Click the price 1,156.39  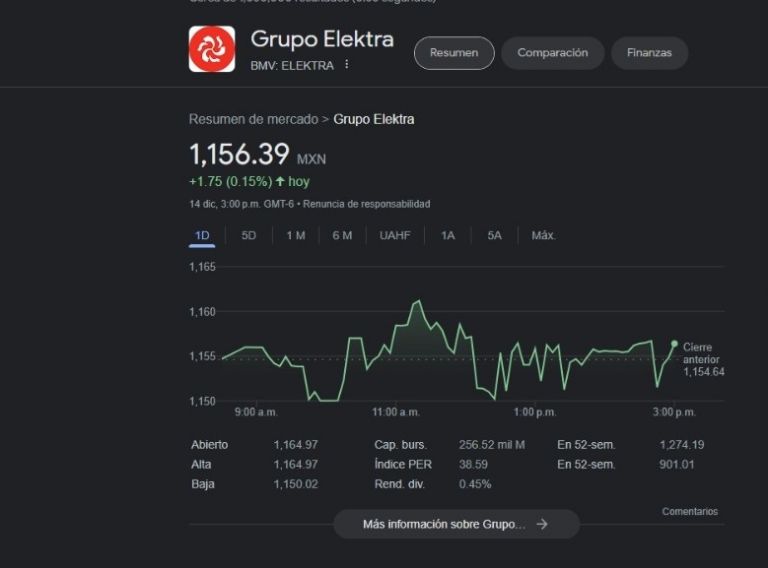pyautogui.click(x=240, y=154)
